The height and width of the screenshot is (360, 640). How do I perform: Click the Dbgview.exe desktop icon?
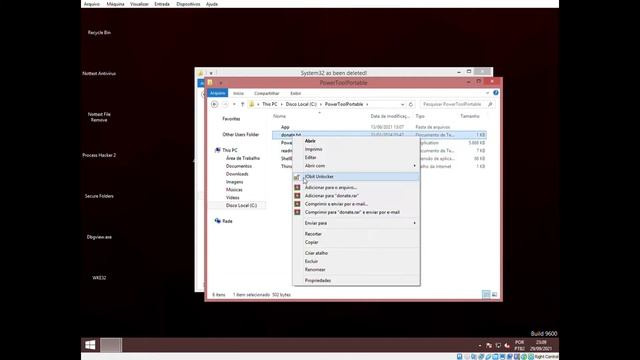click(x=99, y=237)
